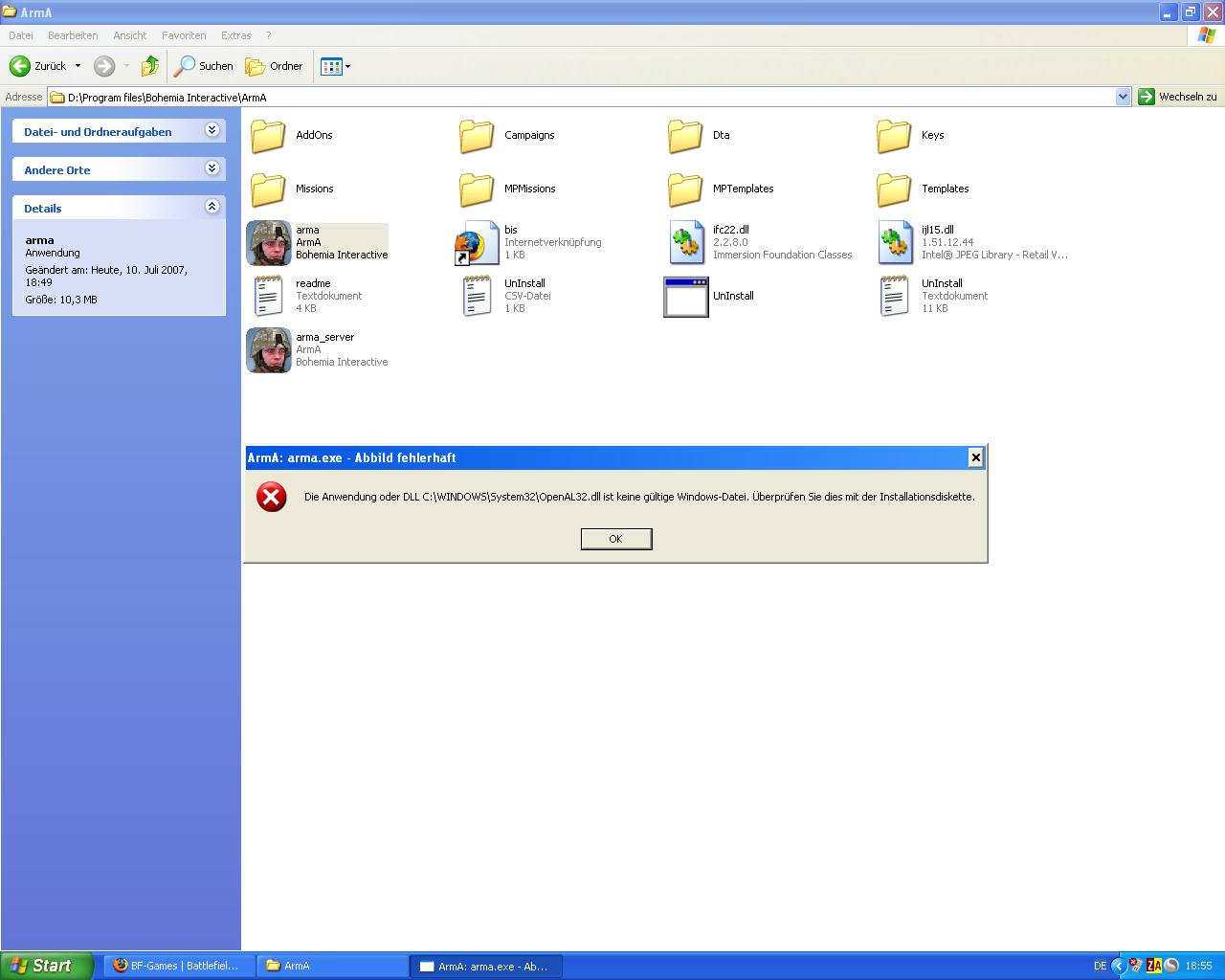1225x980 pixels.
Task: Expand the address bar dropdown
Action: point(1123,97)
